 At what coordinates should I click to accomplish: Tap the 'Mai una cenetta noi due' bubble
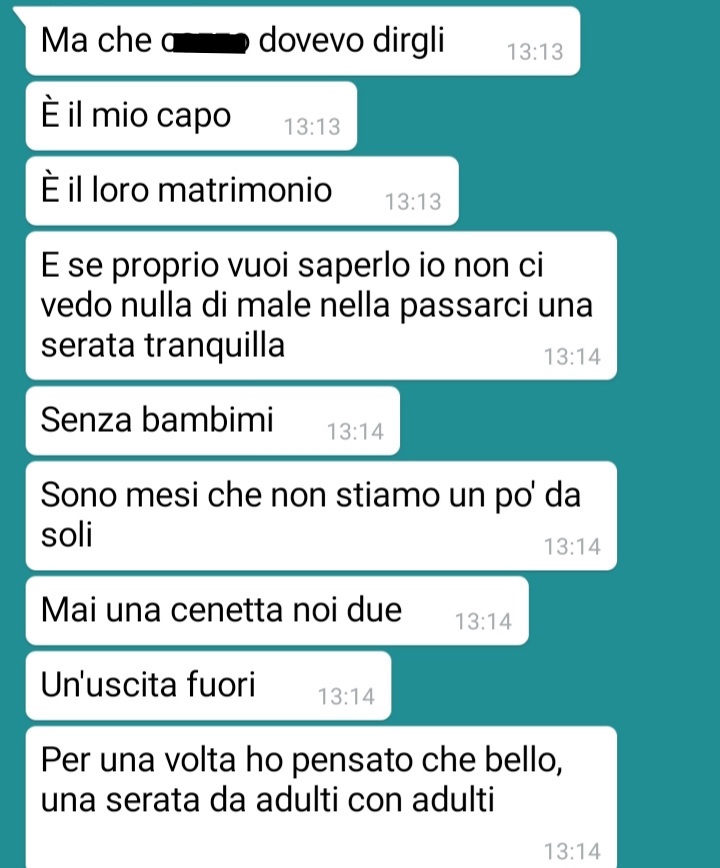tap(277, 611)
